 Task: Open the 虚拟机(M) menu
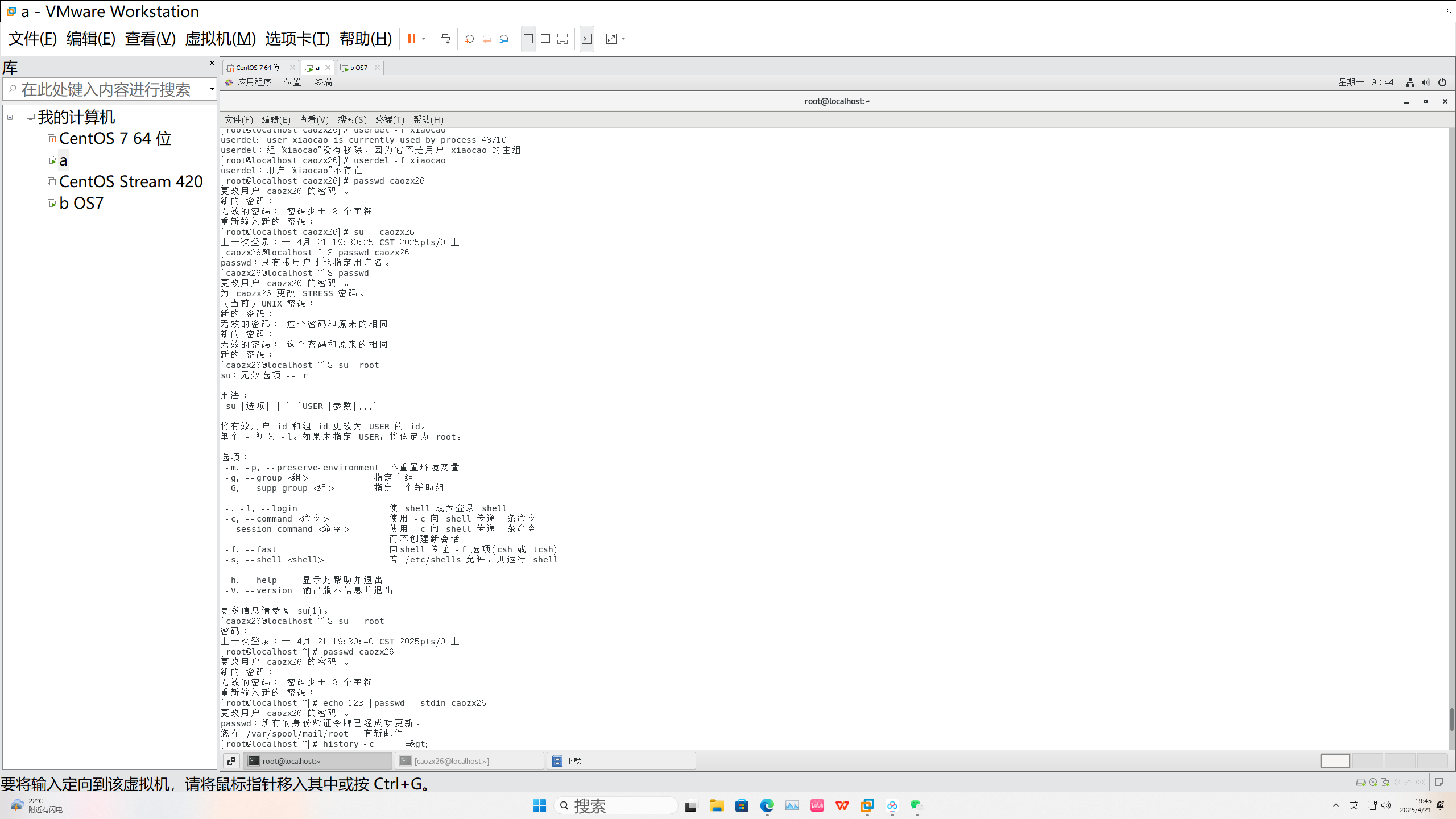(x=220, y=39)
